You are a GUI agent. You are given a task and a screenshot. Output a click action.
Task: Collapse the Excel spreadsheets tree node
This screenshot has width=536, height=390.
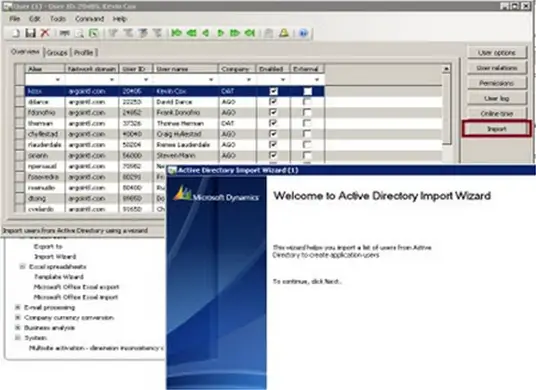(23, 267)
